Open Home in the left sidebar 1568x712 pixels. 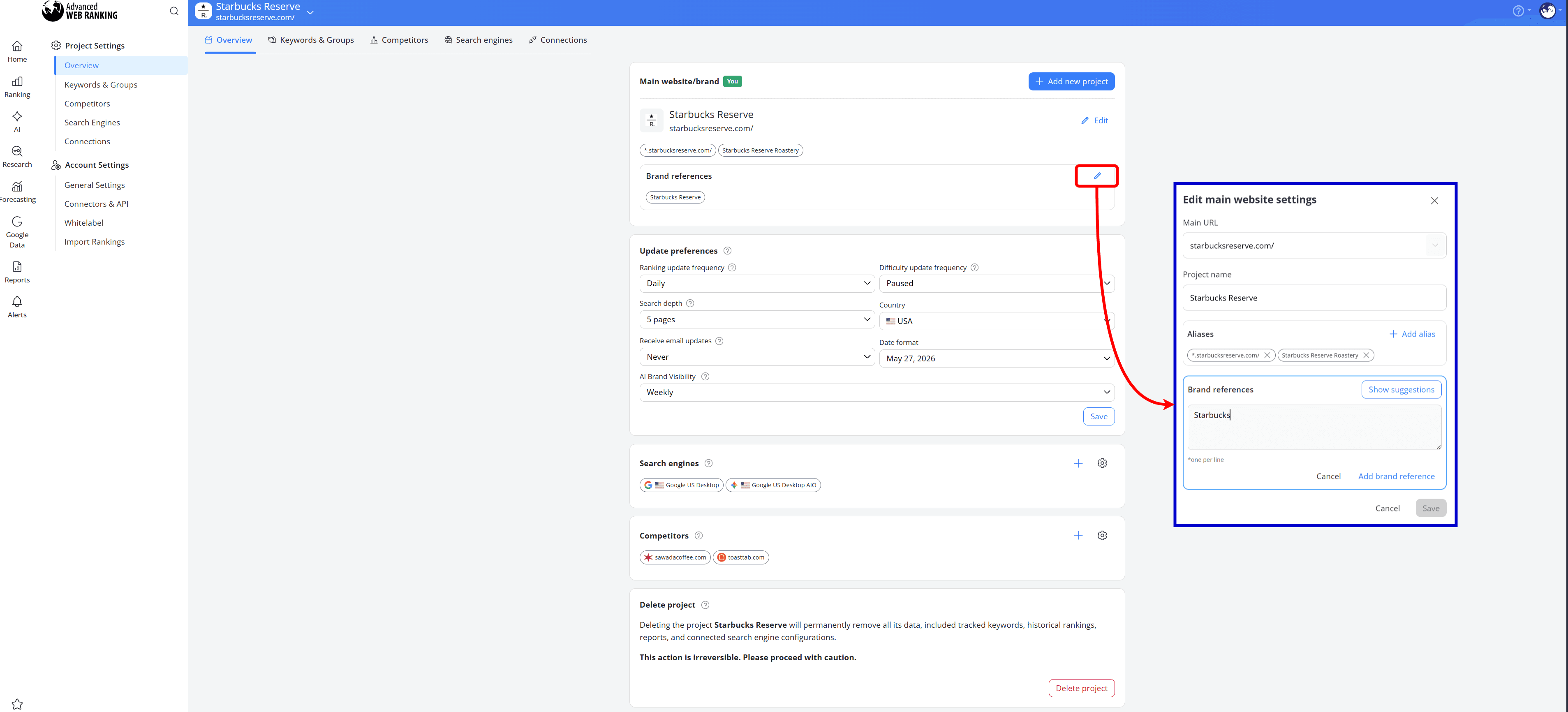17,51
